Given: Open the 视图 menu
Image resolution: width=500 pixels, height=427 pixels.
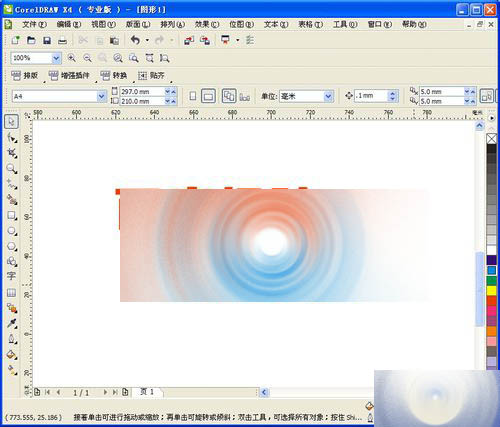Looking at the screenshot, I should click(103, 24).
